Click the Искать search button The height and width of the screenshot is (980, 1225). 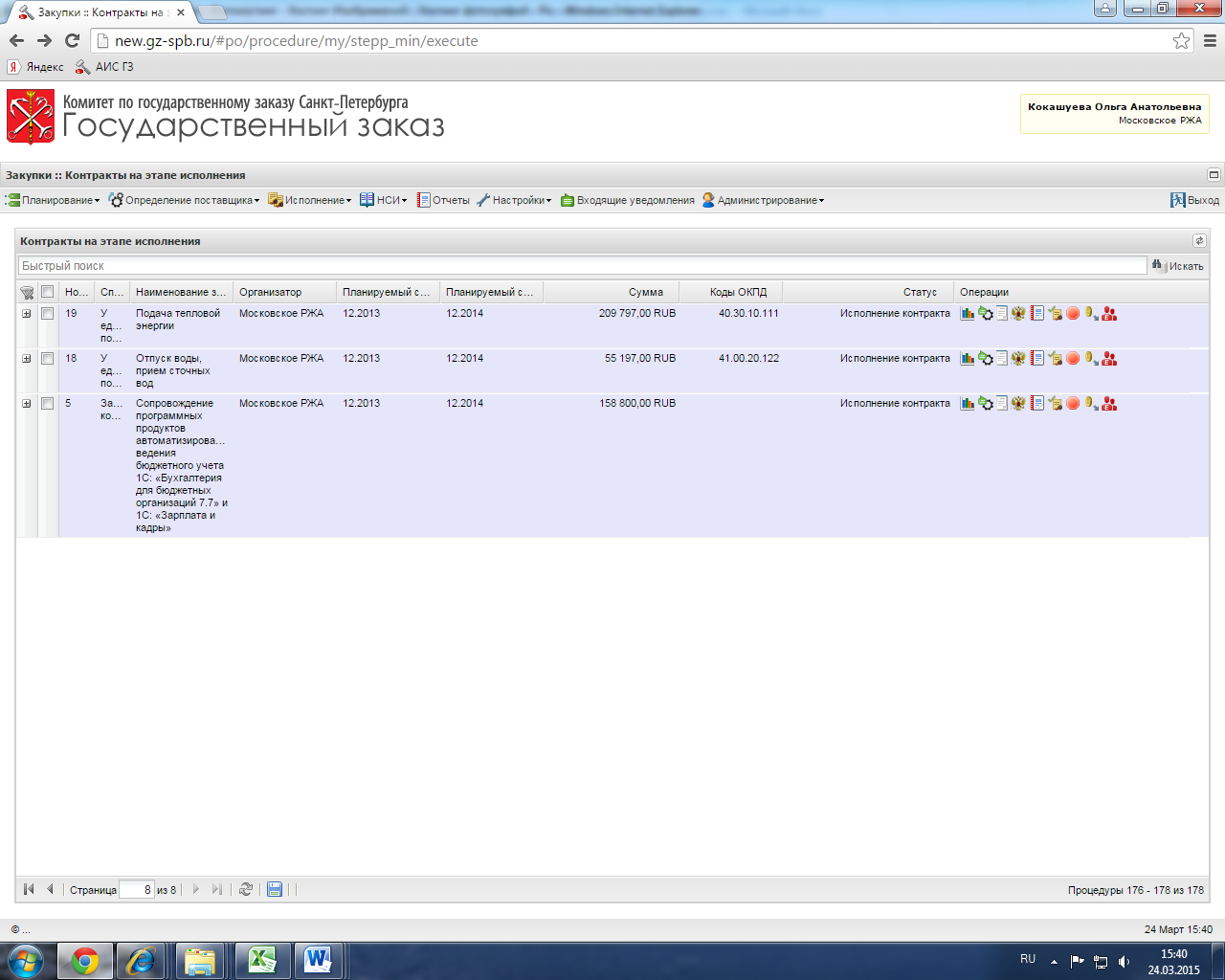(1177, 265)
